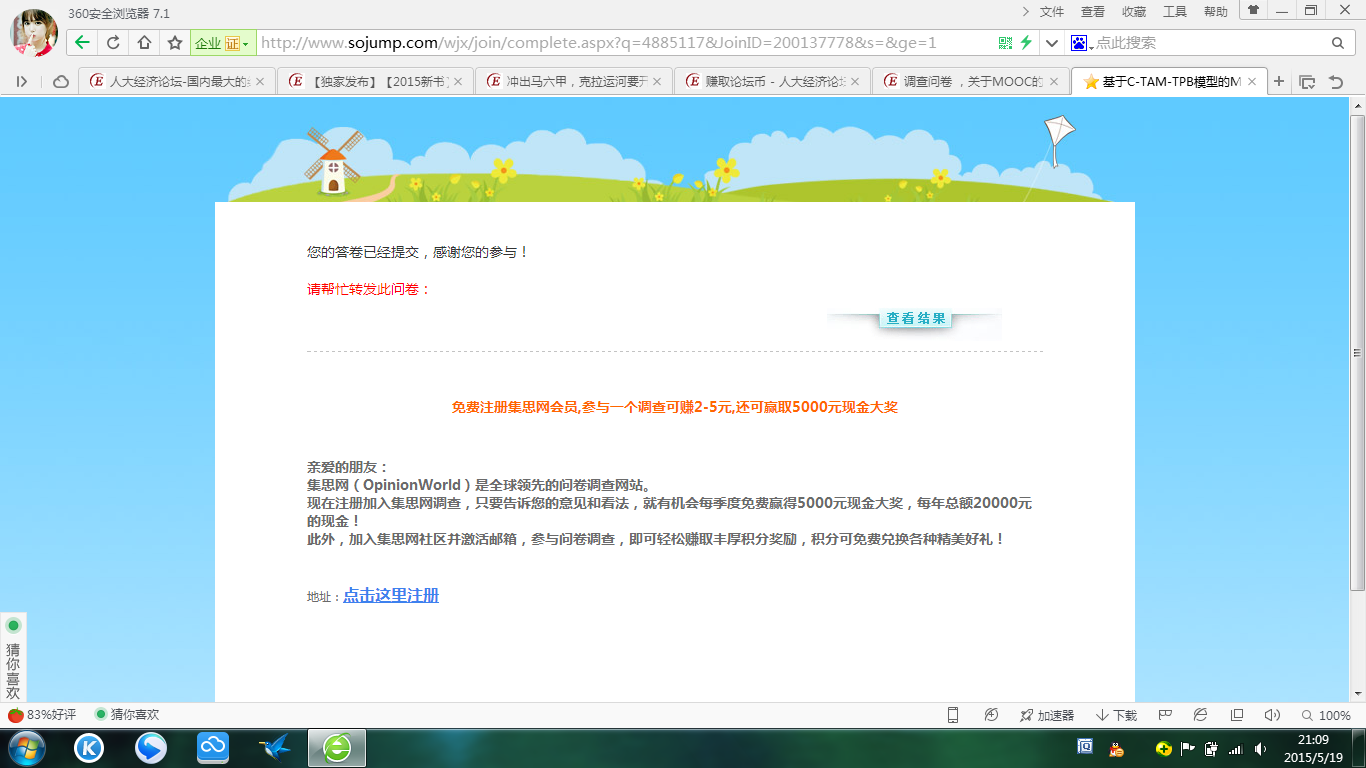The image size is (1366, 768).
Task: Switch to the 人大经济论坛-国内最大的 tab
Action: click(177, 82)
